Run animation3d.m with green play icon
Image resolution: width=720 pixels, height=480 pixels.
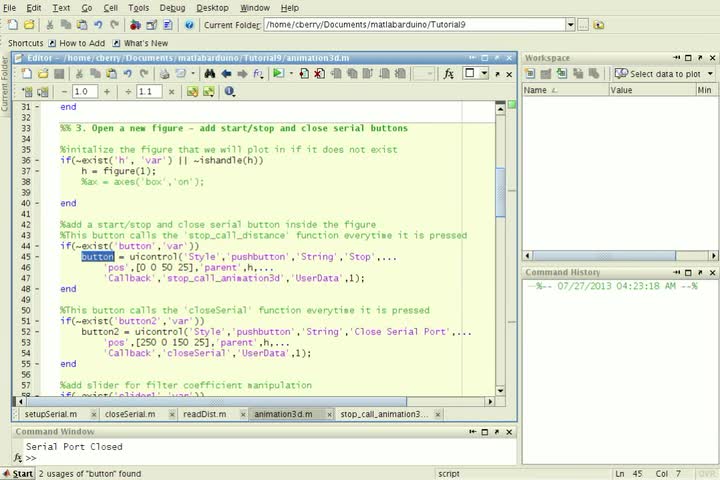click(278, 73)
